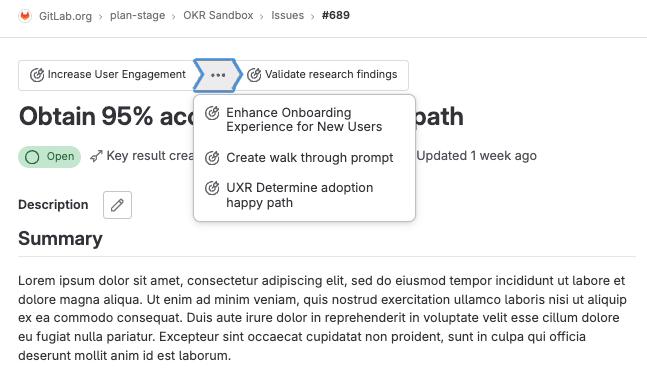The width and height of the screenshot is (647, 378).
Task: Click the GitLab tanuki logo icon
Action: click(x=25, y=16)
